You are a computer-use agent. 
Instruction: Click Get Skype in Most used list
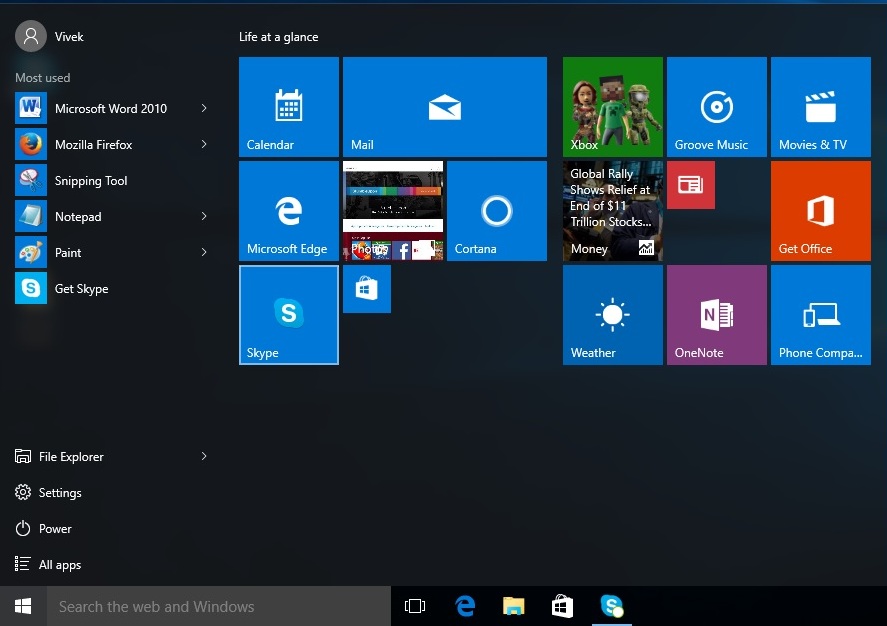tap(113, 288)
